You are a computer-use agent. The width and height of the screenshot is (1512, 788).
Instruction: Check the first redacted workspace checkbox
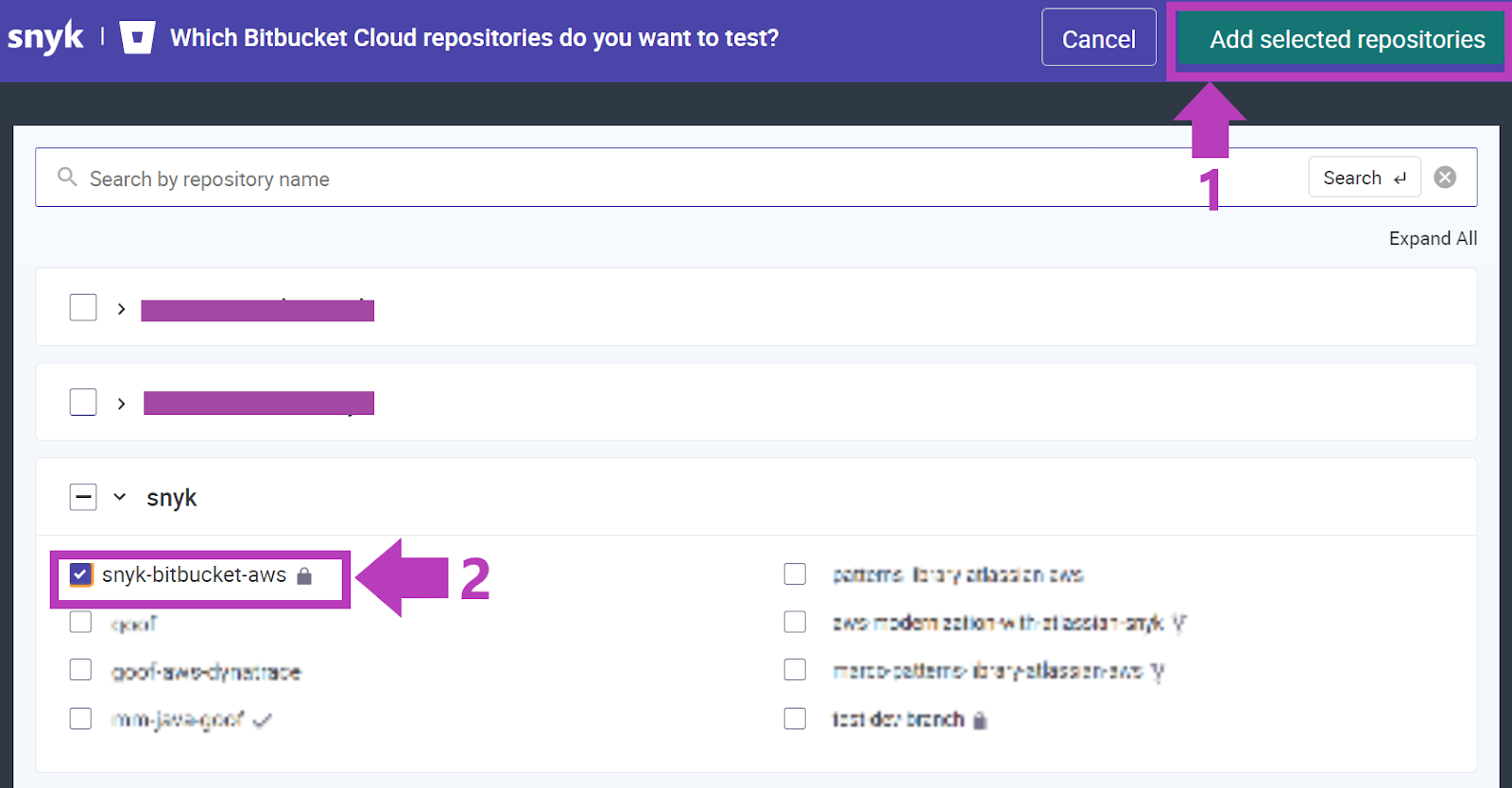point(83,308)
